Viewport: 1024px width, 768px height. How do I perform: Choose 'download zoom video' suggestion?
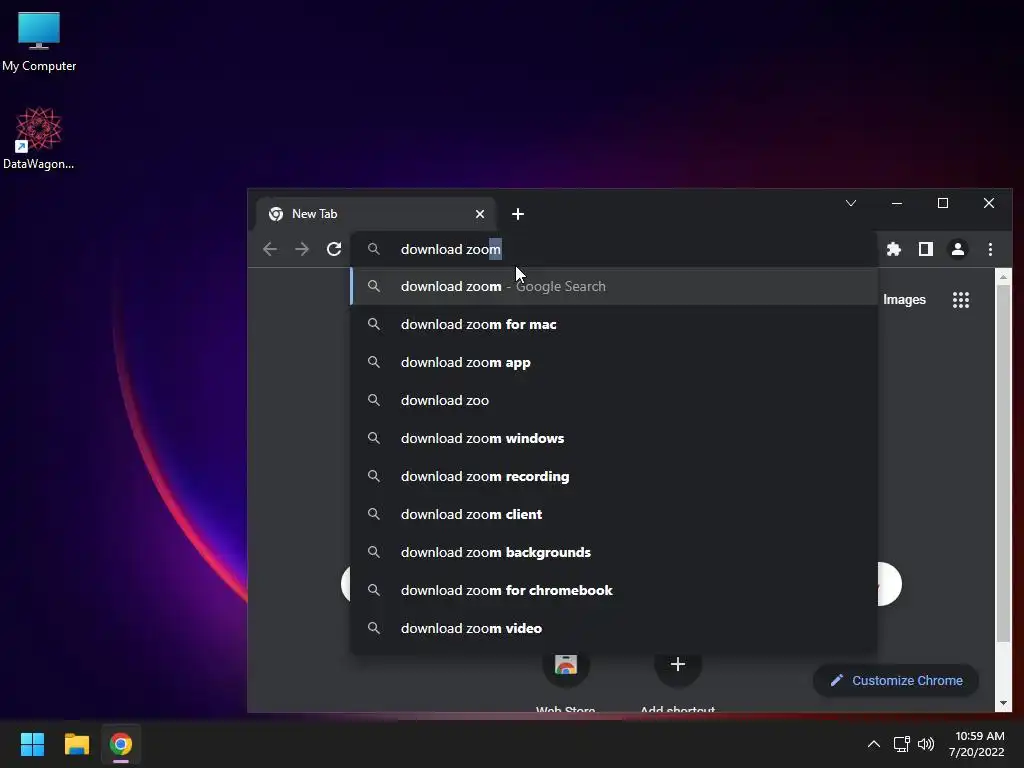(614, 628)
